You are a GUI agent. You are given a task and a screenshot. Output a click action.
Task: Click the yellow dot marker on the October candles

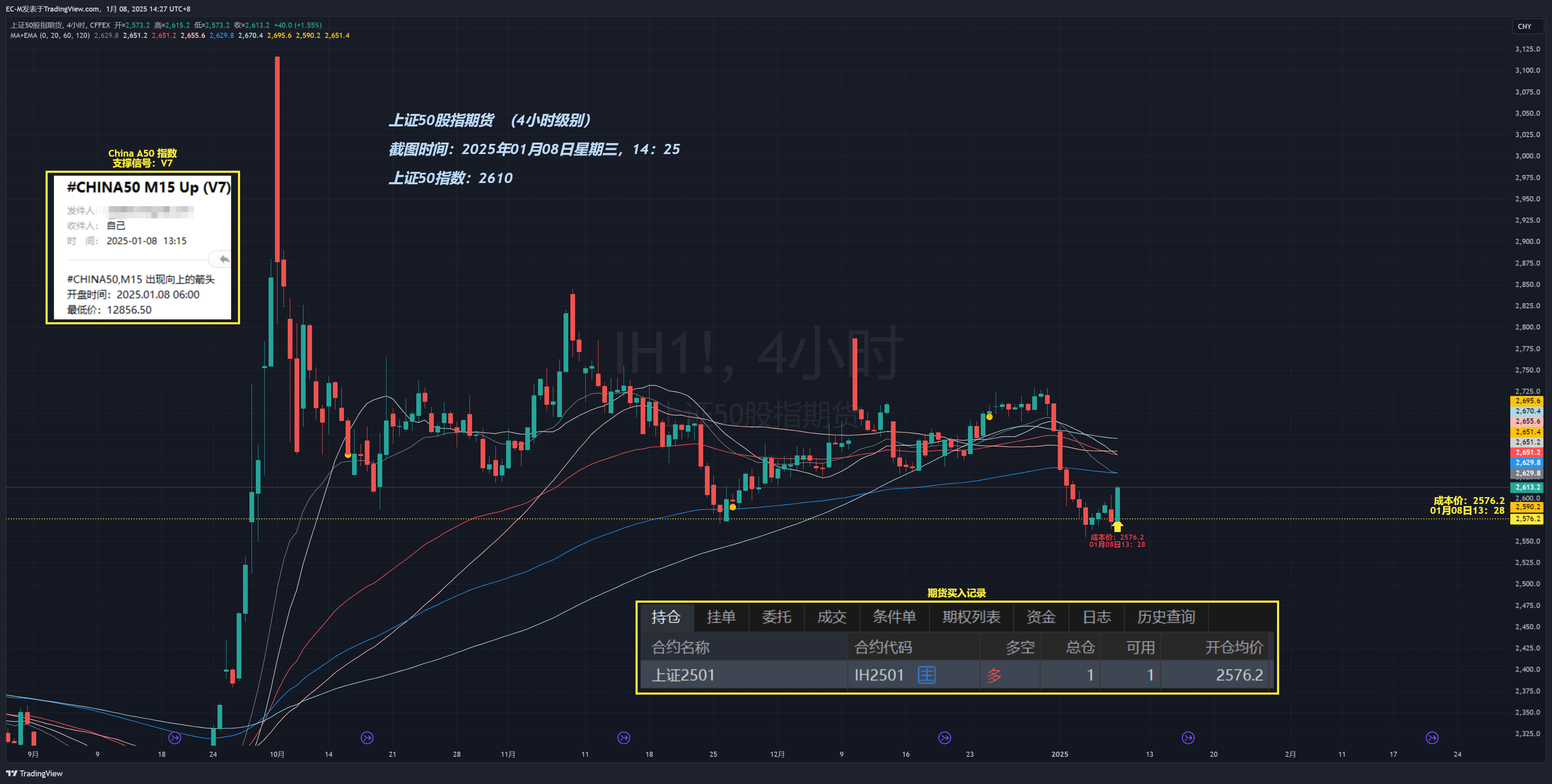348,455
